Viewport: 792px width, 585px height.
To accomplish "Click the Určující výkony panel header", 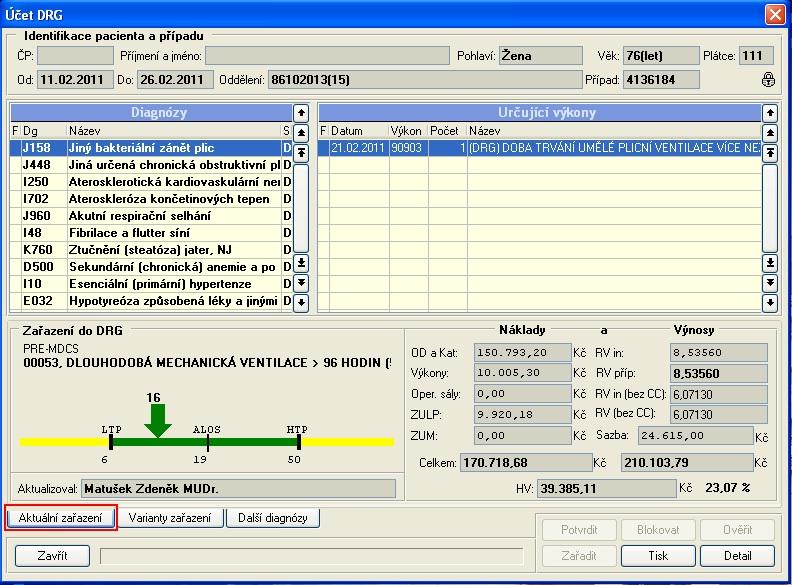I will pos(539,113).
